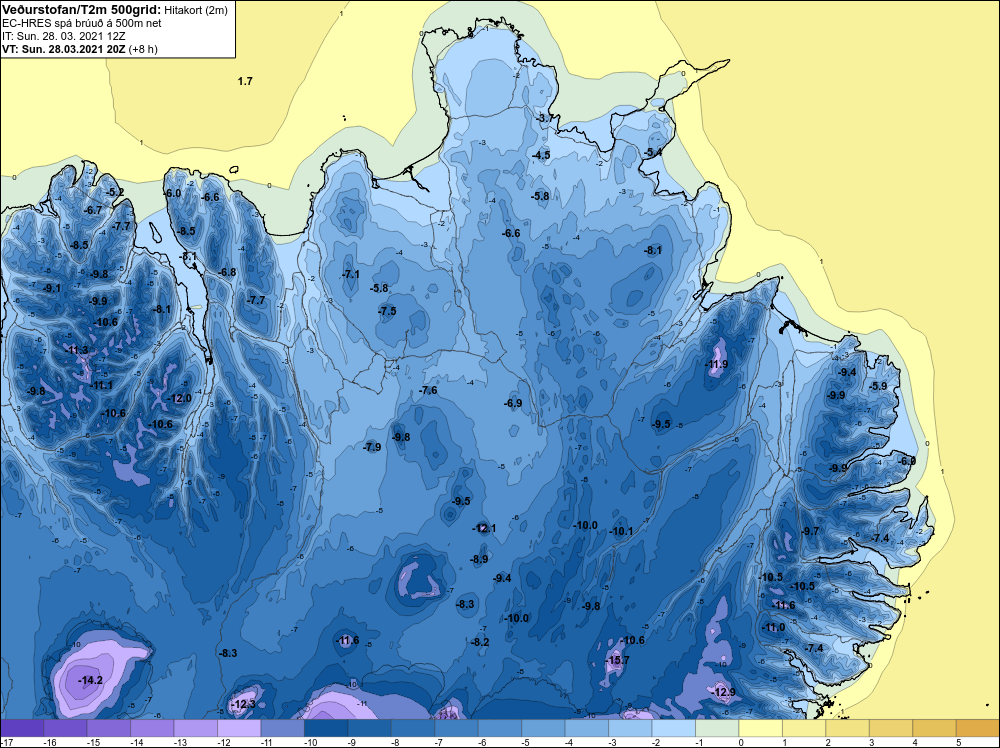Select the orange legend swatch labeled 5
This screenshot has width=1000, height=748.
pyautogui.click(x=977, y=728)
